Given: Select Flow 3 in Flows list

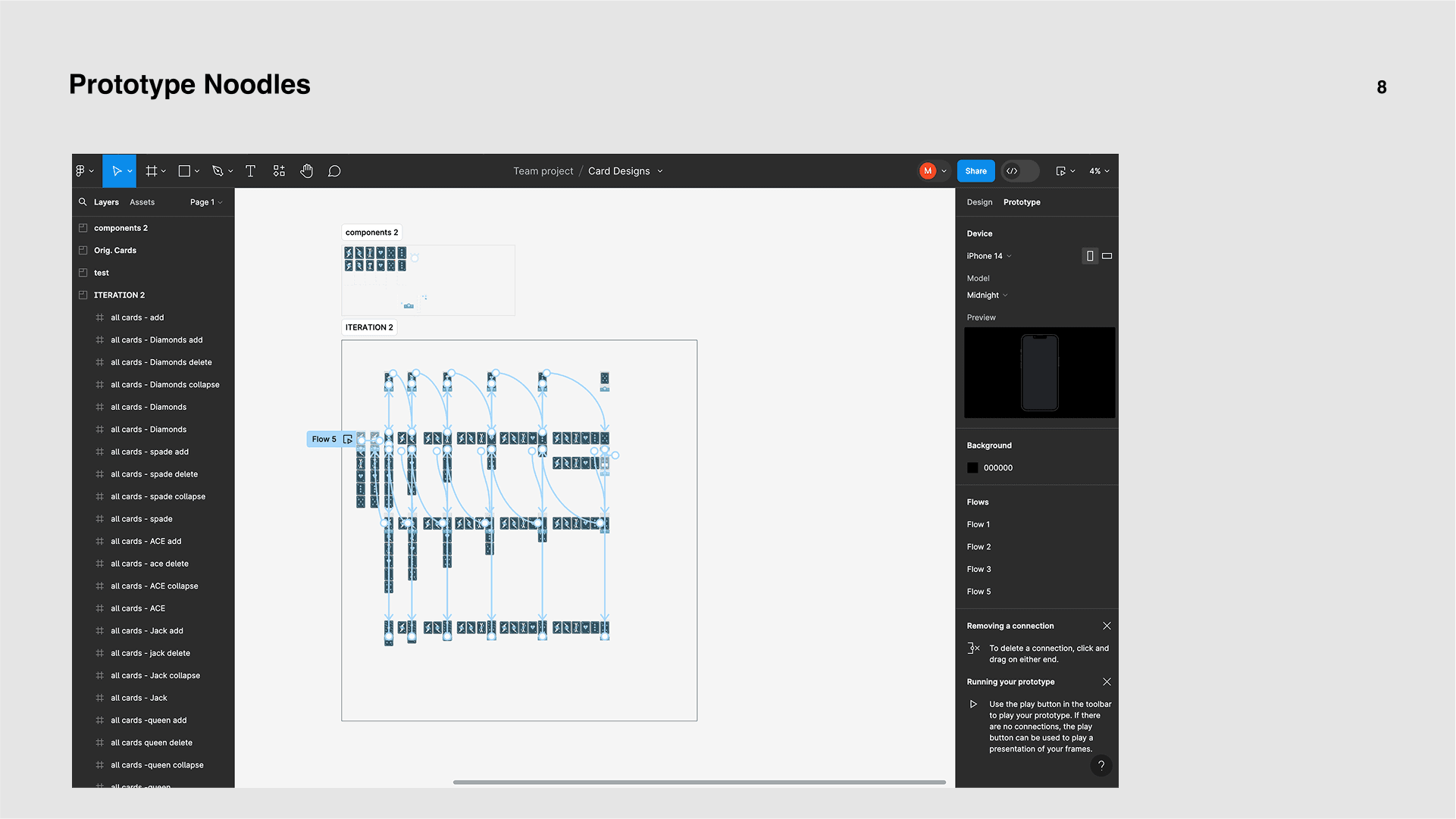Looking at the screenshot, I should (x=978, y=569).
